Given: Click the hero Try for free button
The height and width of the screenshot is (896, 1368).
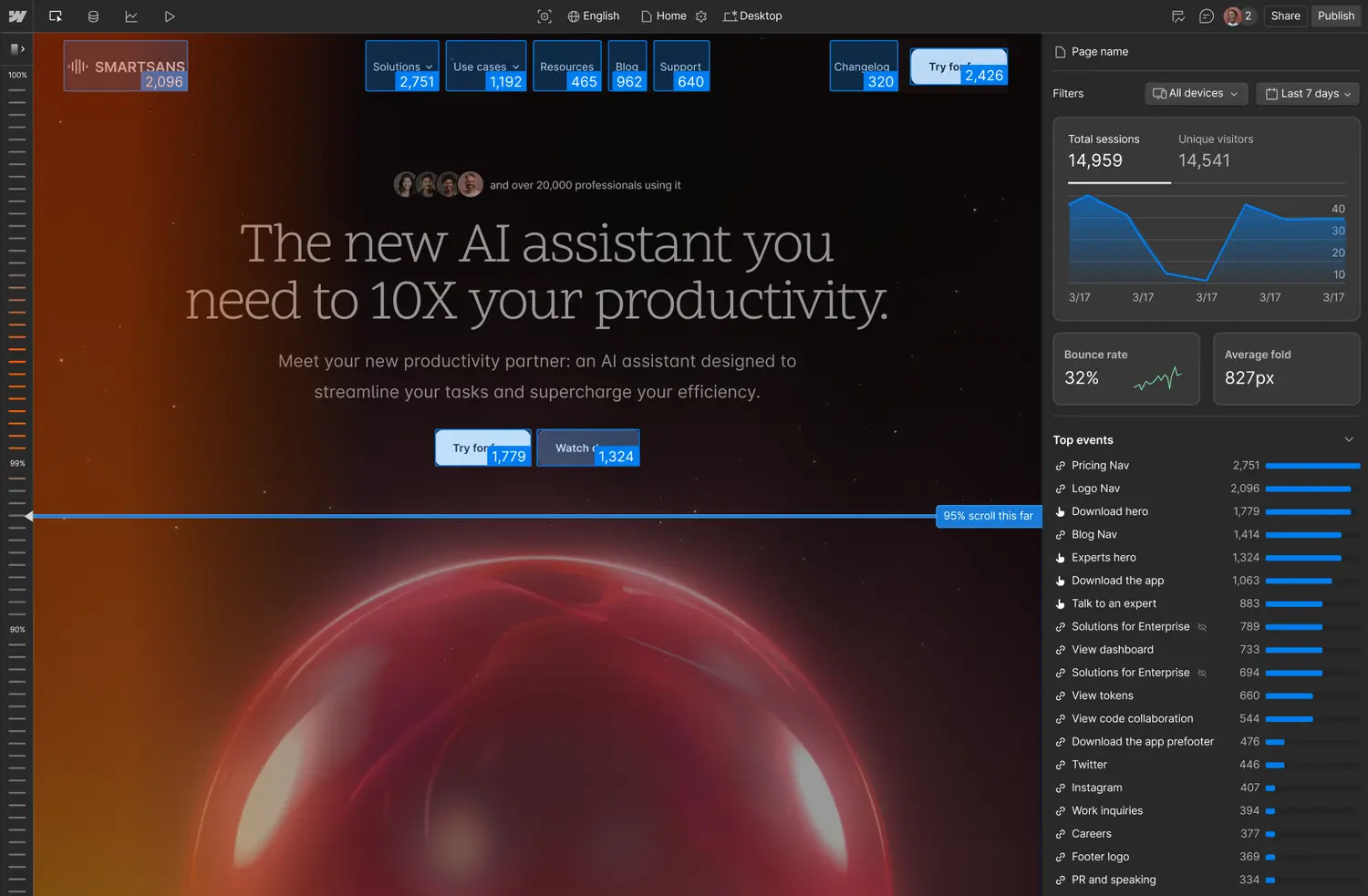Looking at the screenshot, I should [x=482, y=448].
